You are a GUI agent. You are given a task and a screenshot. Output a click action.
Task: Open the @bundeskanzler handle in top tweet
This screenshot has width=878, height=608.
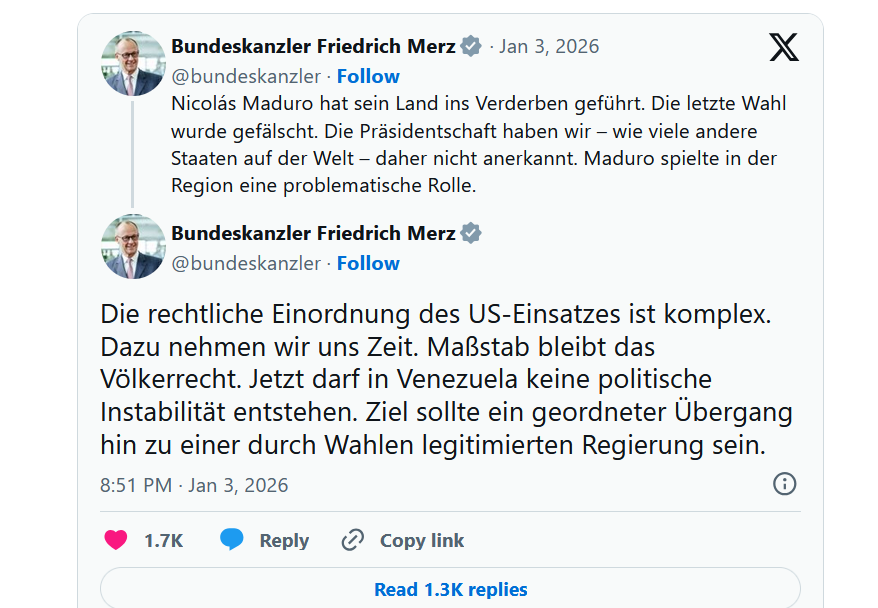[246, 76]
